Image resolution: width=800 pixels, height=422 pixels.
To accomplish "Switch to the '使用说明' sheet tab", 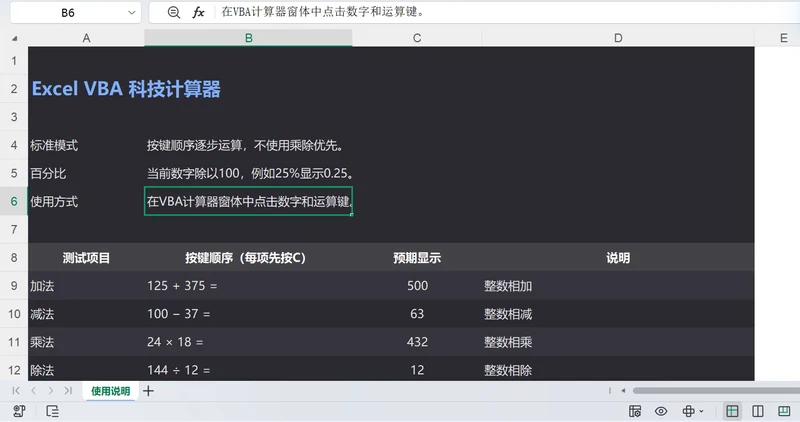I will (x=110, y=391).
